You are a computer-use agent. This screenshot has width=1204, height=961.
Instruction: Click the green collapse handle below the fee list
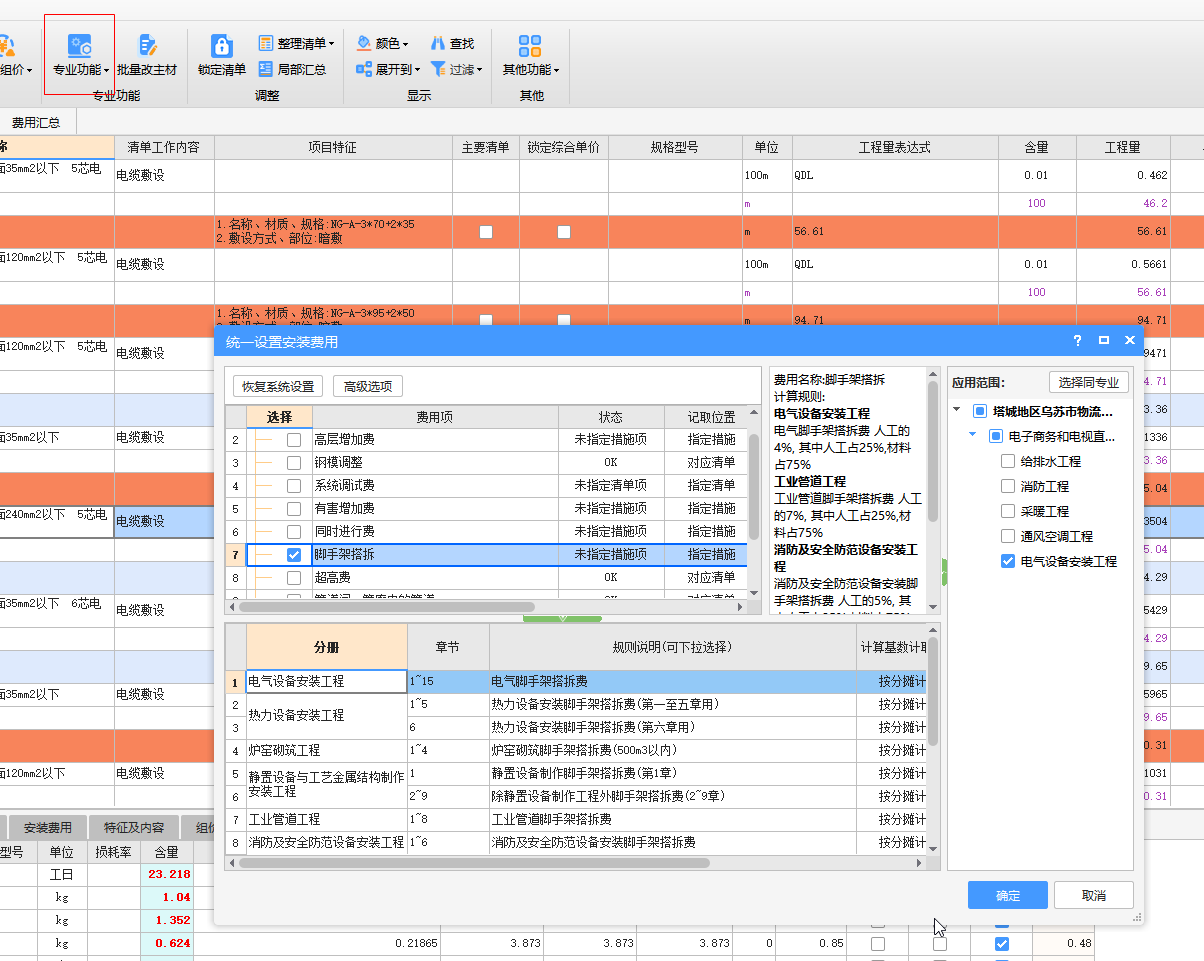(x=562, y=618)
